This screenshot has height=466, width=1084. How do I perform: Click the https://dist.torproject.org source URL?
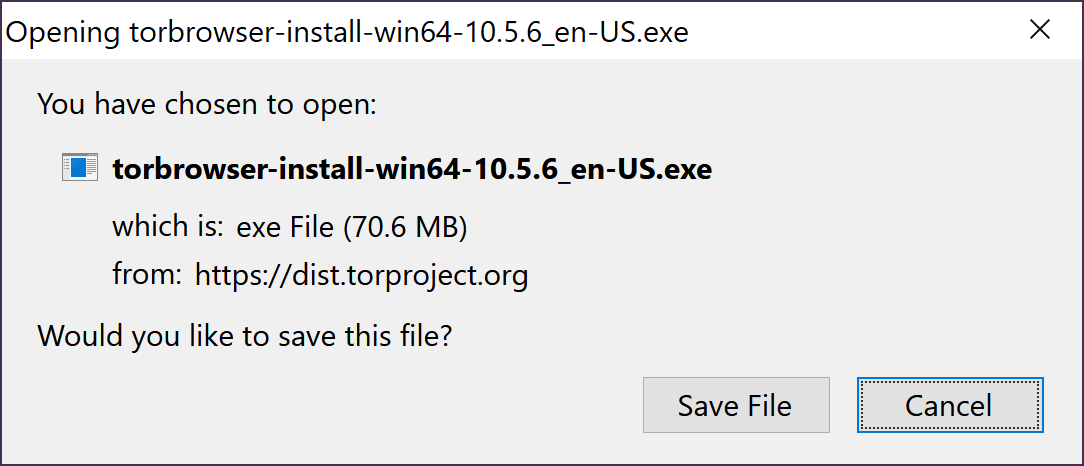pos(361,274)
